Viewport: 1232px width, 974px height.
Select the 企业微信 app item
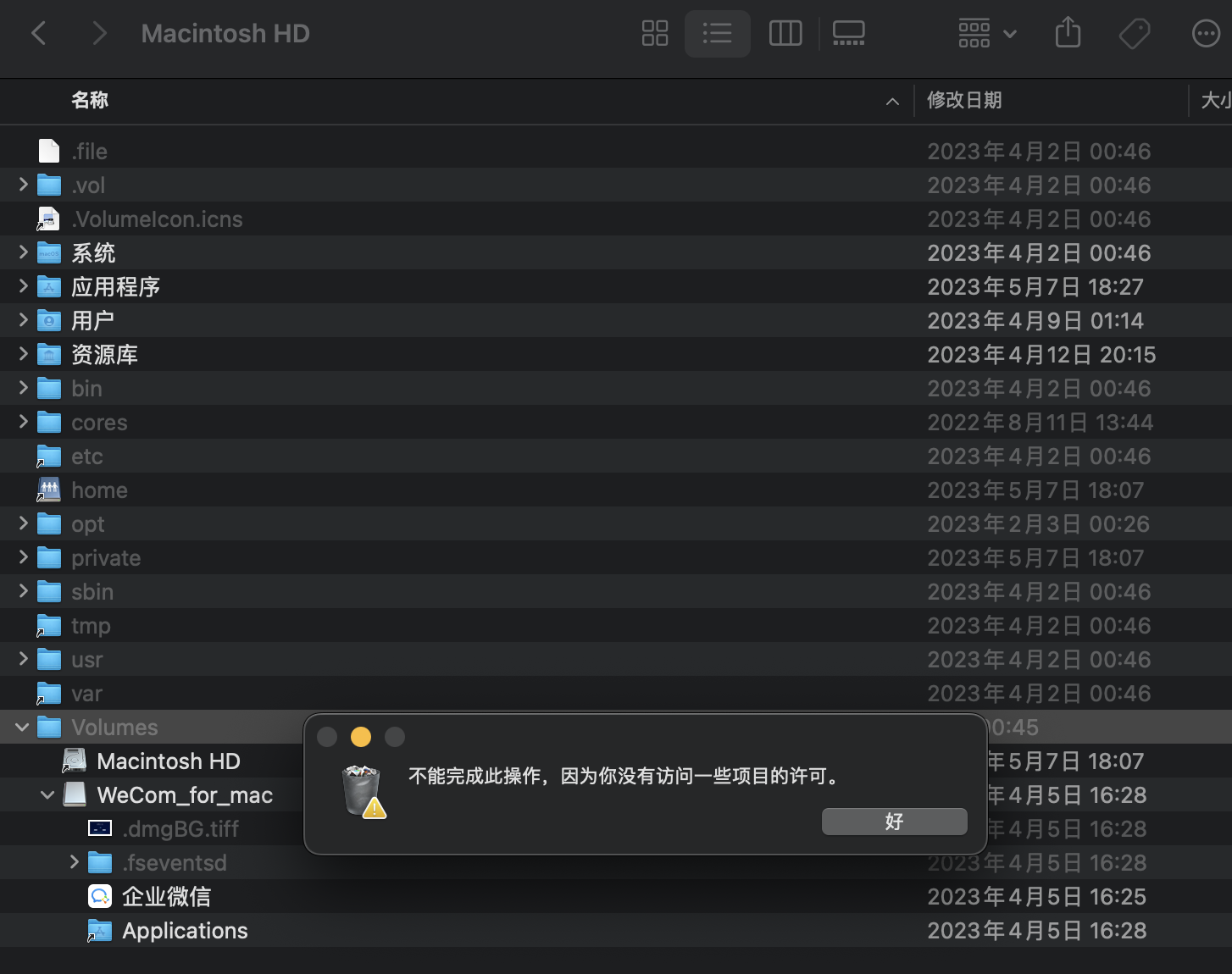click(166, 896)
